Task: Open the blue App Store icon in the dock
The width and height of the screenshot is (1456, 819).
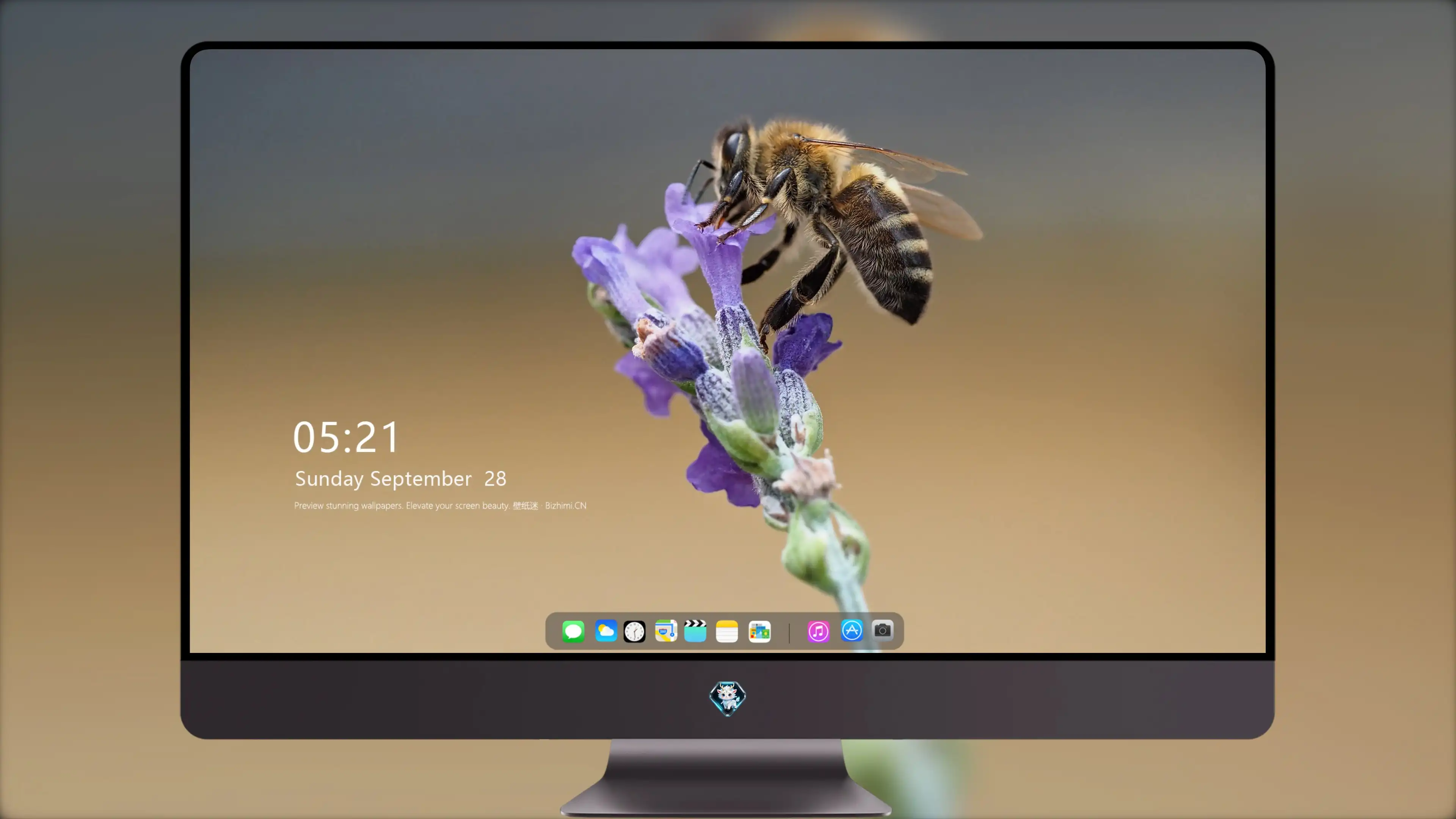Action: click(852, 630)
